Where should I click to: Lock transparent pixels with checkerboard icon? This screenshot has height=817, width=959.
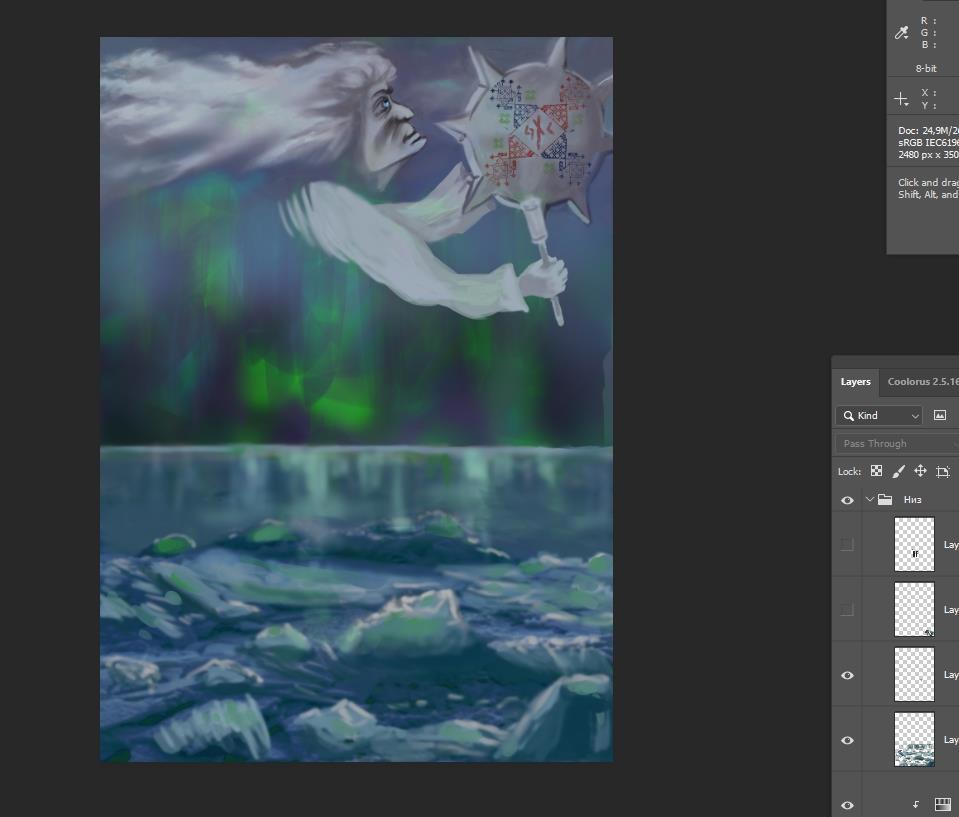(x=876, y=471)
